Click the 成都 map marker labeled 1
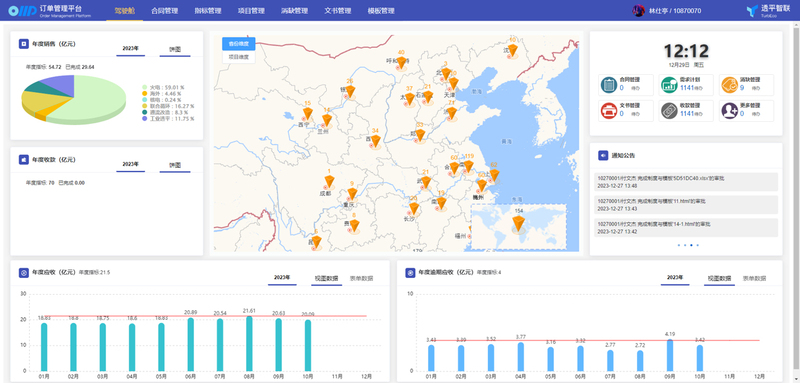Viewport: 800px width, 383px height. (329, 182)
